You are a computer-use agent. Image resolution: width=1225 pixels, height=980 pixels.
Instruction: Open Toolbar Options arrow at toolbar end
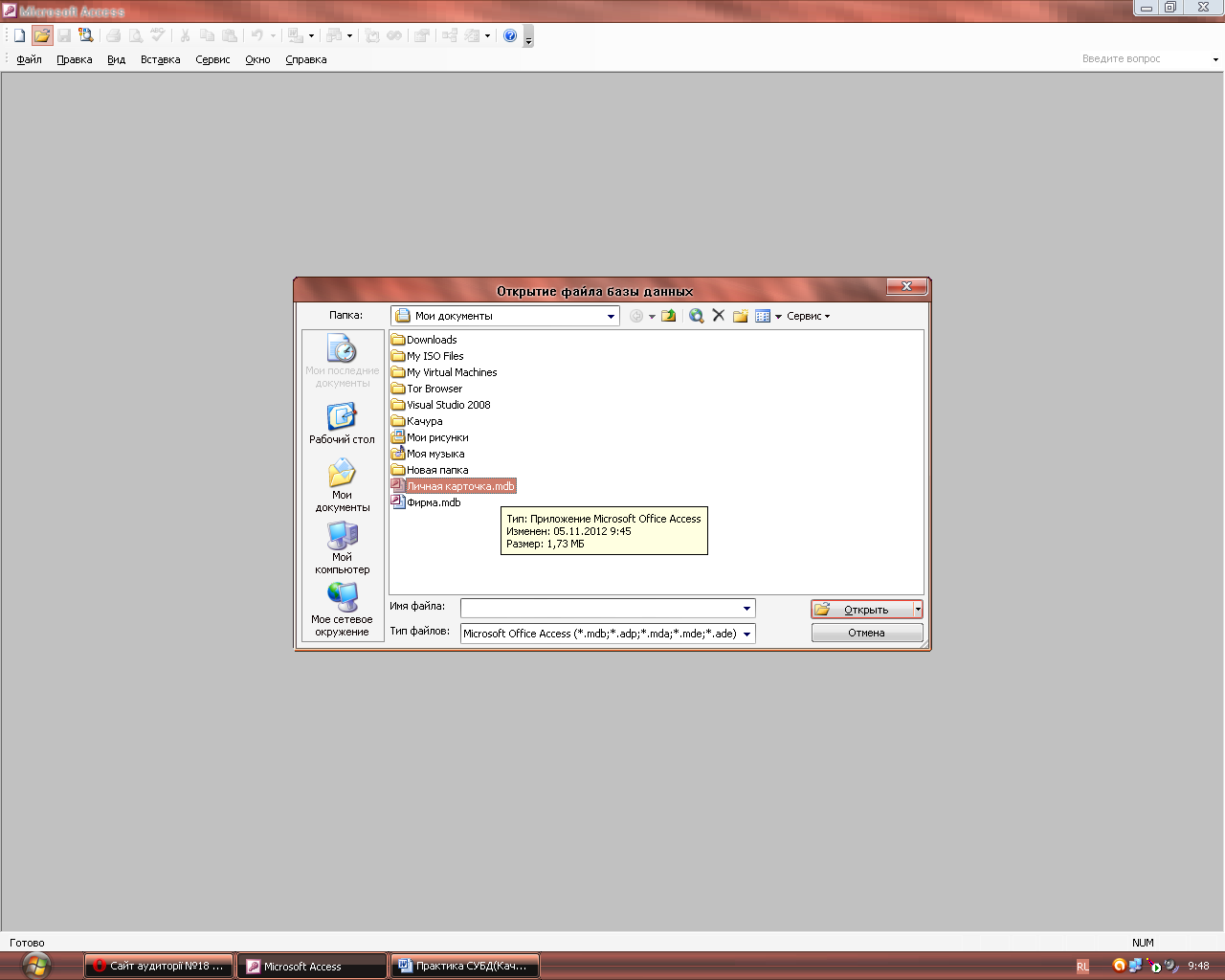point(528,38)
